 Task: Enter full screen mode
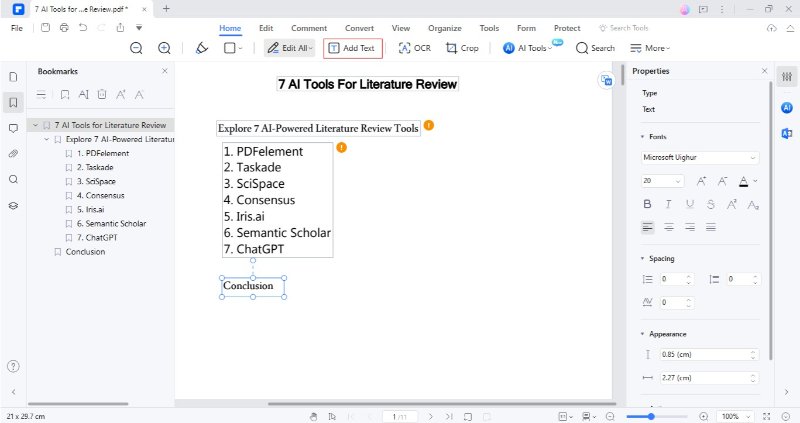coord(766,416)
